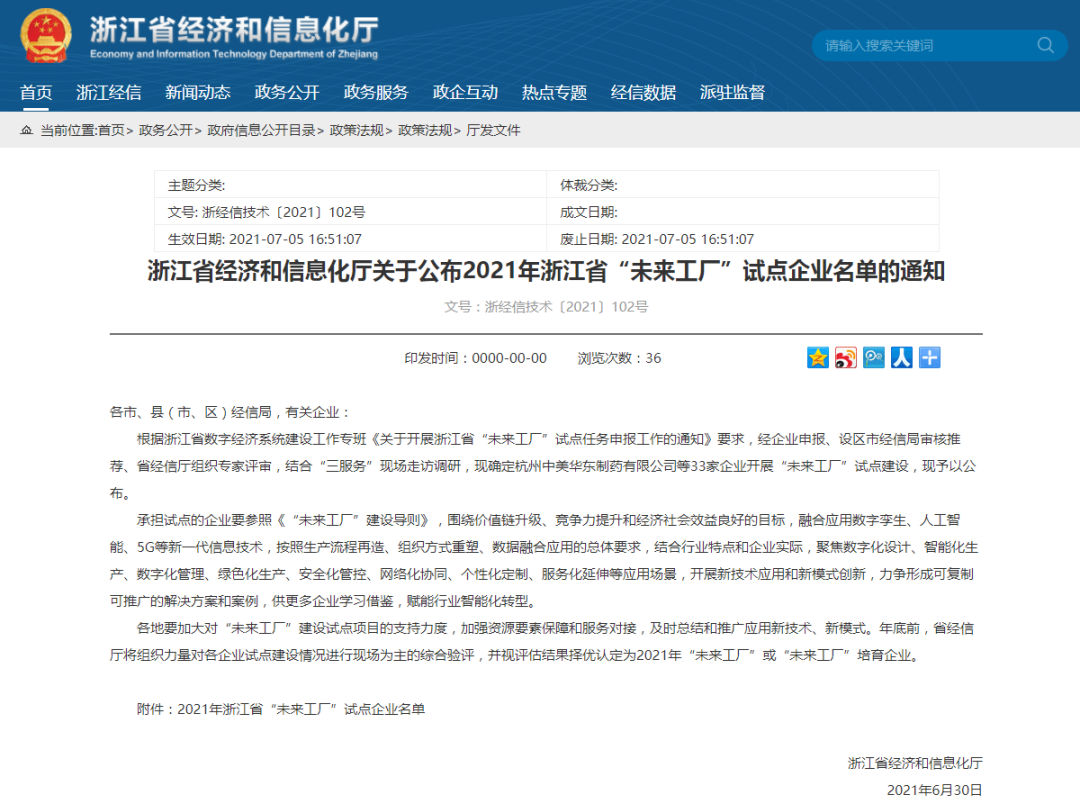Click the search magnifier icon
Screen dimensions: 1080x804
coord(1046,45)
